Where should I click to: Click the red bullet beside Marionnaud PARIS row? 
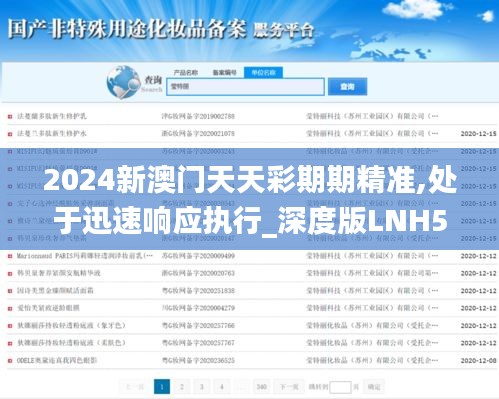tap(10, 256)
